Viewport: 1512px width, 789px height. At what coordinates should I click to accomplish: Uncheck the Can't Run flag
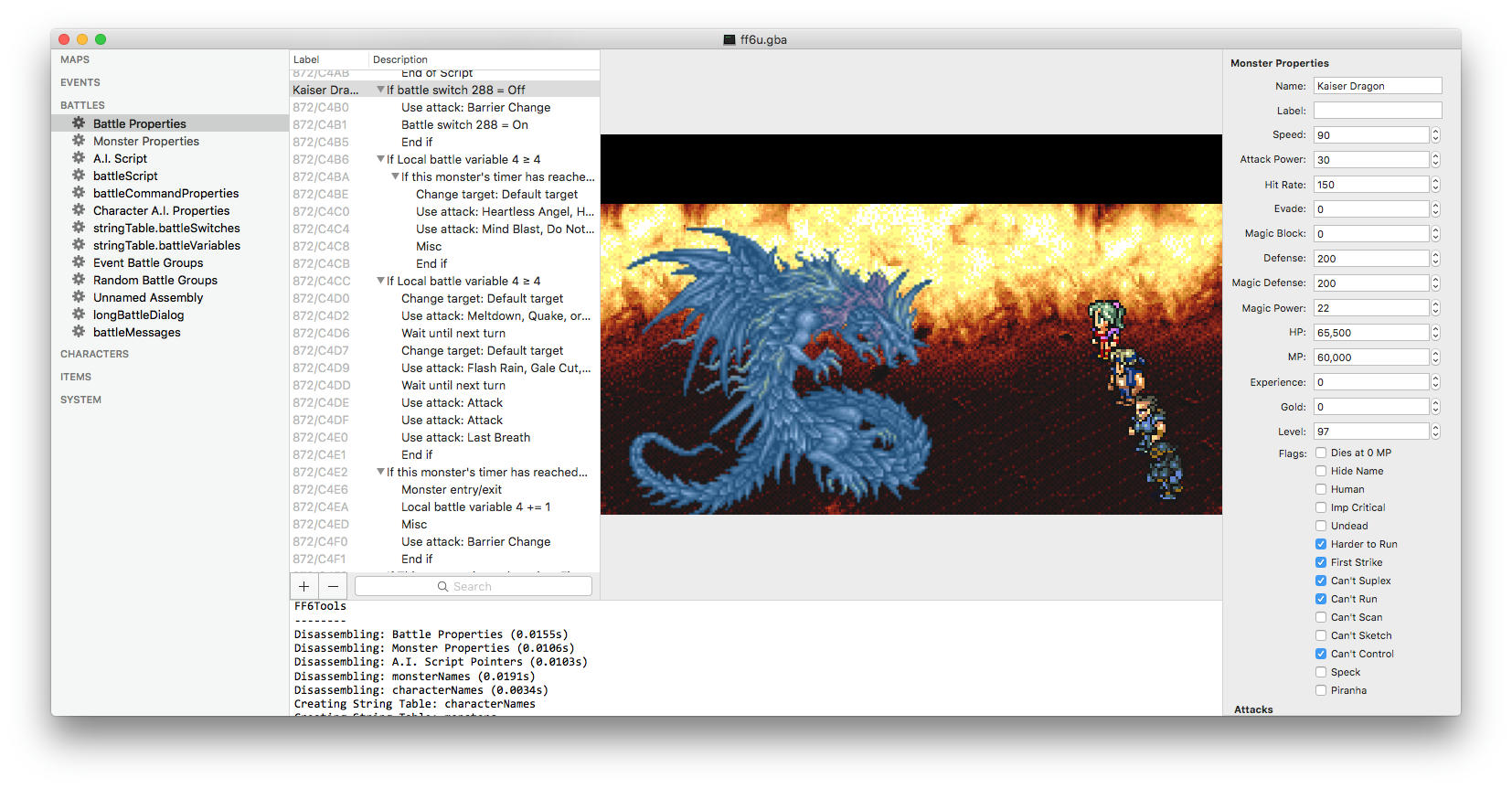point(1321,599)
